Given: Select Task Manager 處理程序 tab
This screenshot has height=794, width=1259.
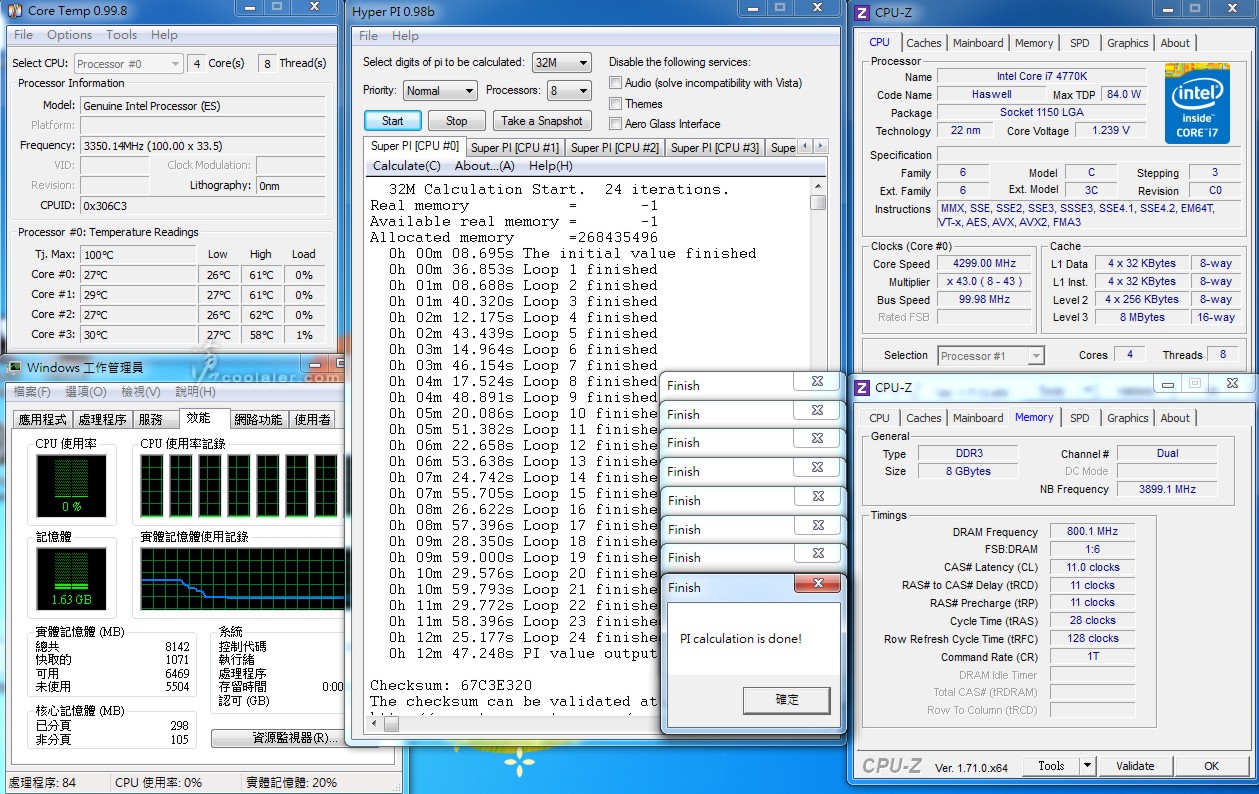Looking at the screenshot, I should 103,420.
